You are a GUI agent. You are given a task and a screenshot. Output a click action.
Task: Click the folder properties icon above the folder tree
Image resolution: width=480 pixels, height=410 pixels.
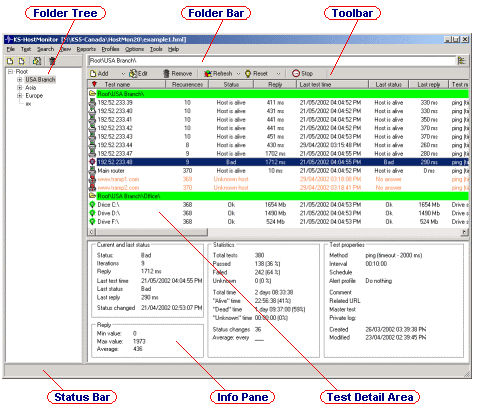(37, 61)
